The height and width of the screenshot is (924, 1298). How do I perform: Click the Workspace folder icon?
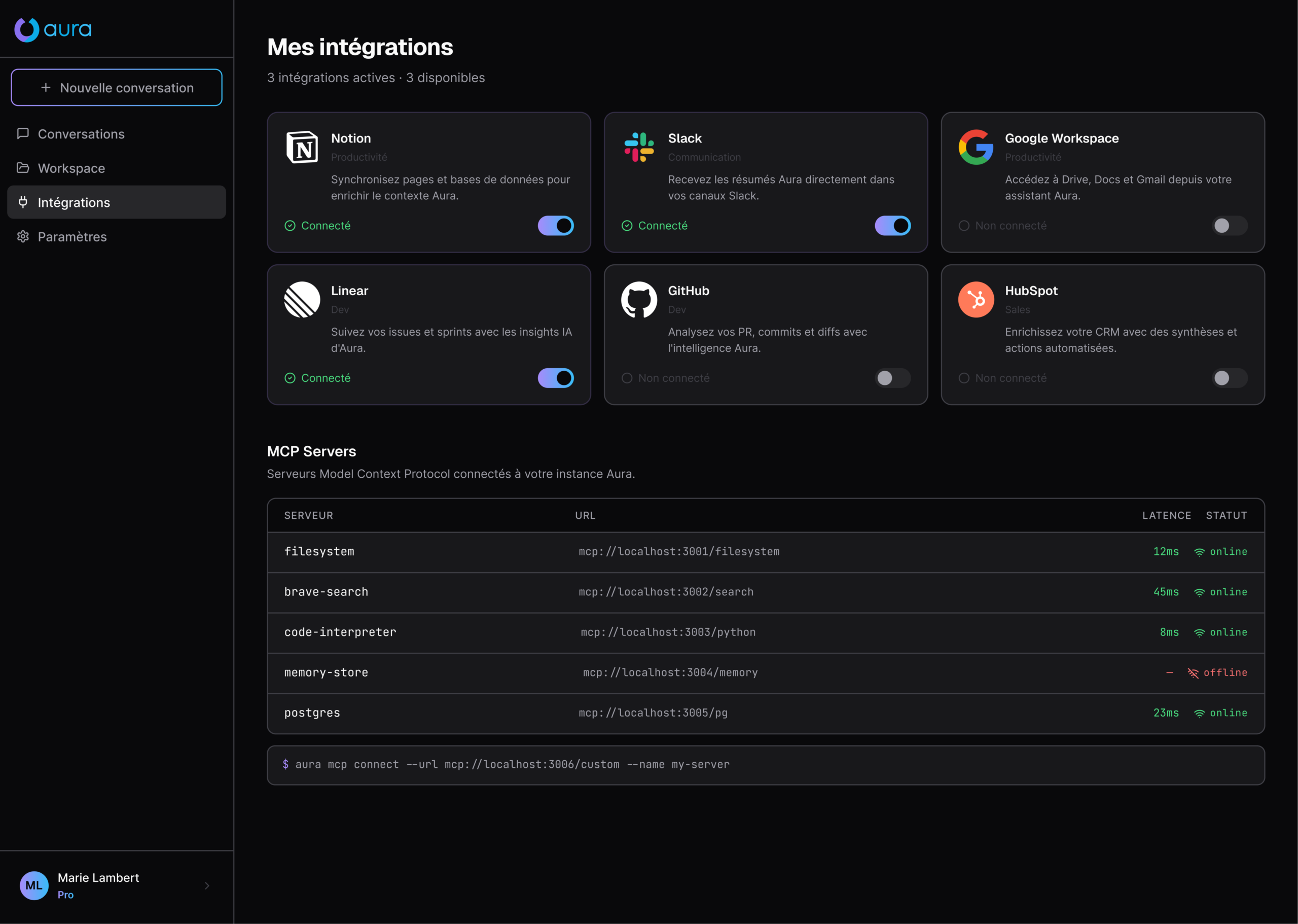coord(23,168)
